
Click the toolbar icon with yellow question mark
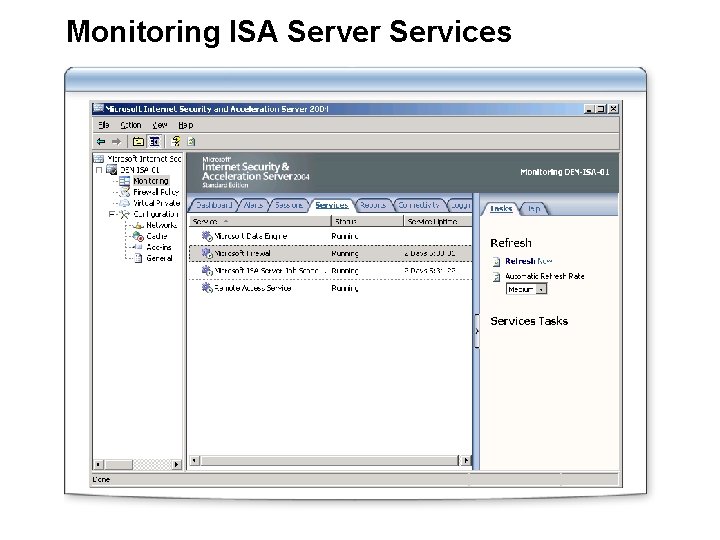coord(176,141)
